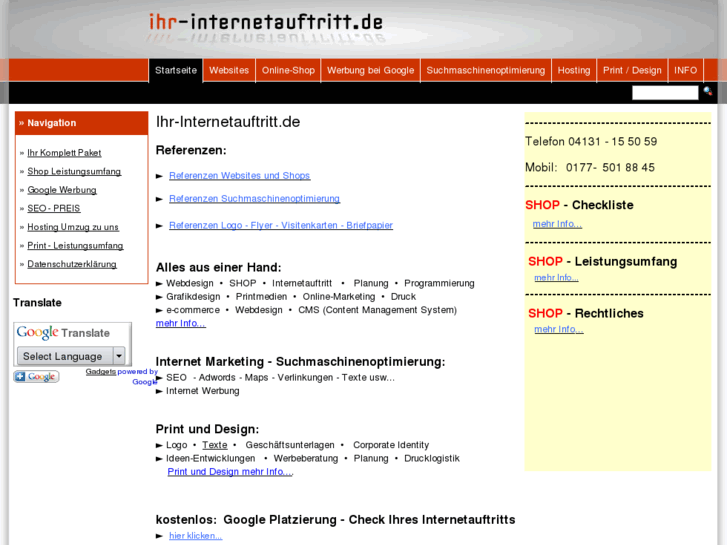
Task: Open the Datenschutzerklärung link
Action: coord(72,264)
